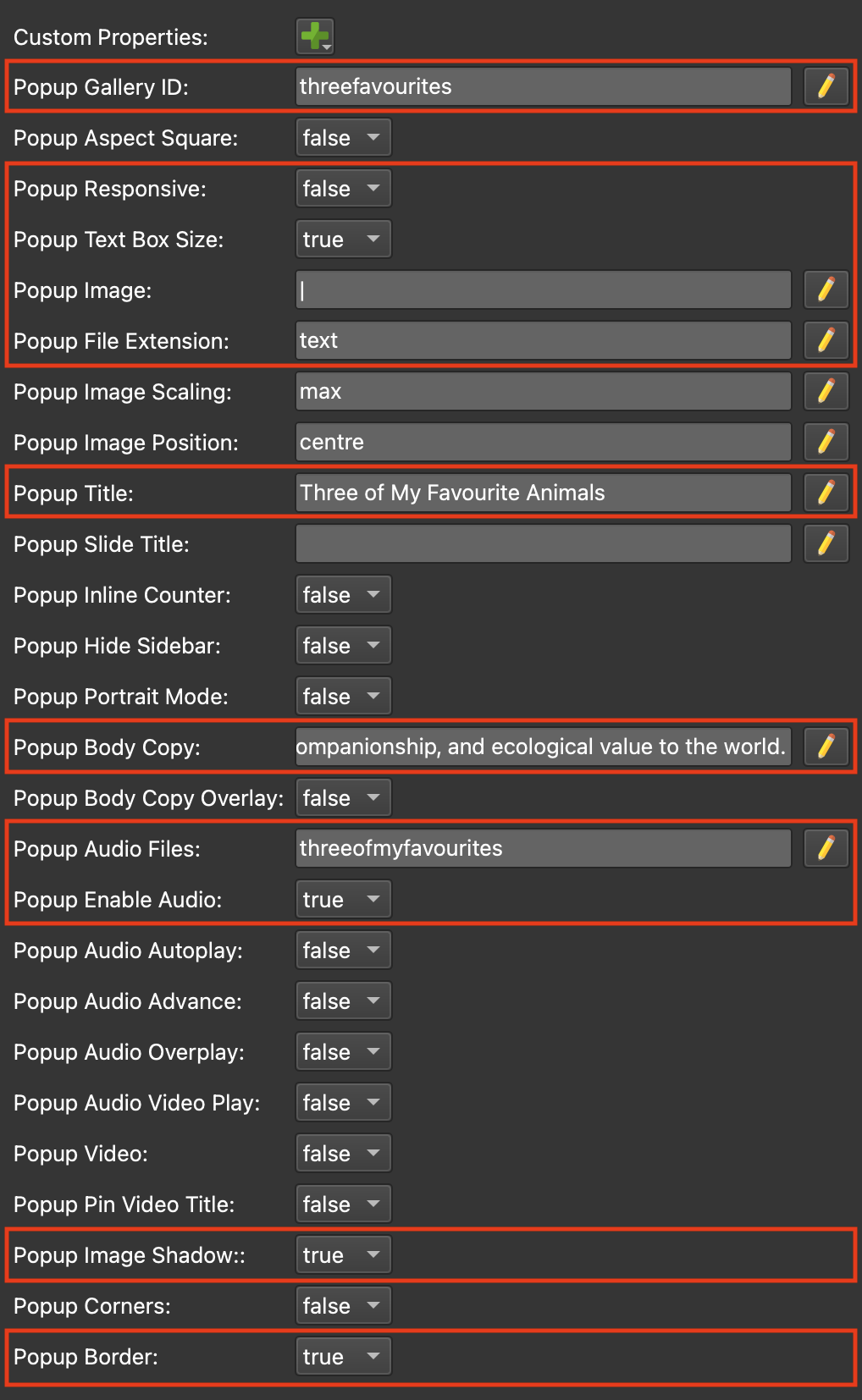Click pencil edit icon for Popup Image Position

tap(826, 442)
